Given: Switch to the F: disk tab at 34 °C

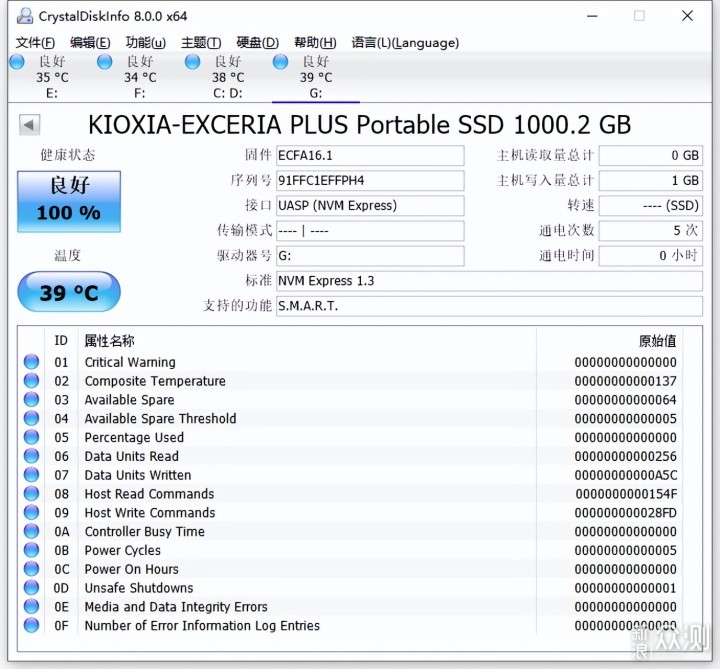Looking at the screenshot, I should tap(140, 77).
